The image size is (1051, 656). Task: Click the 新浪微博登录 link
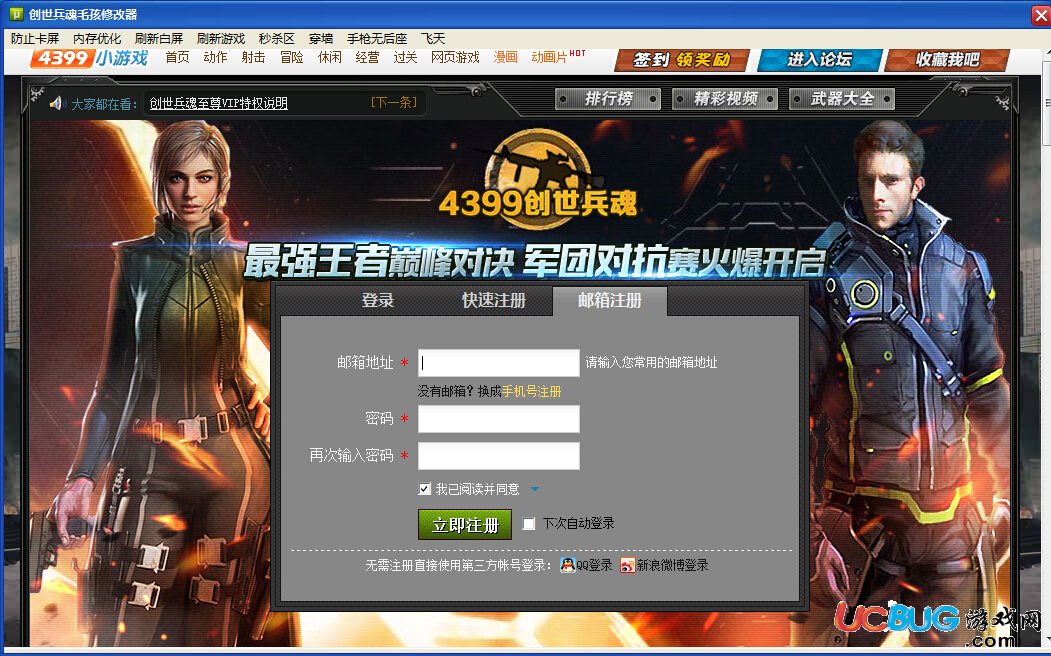[672, 566]
